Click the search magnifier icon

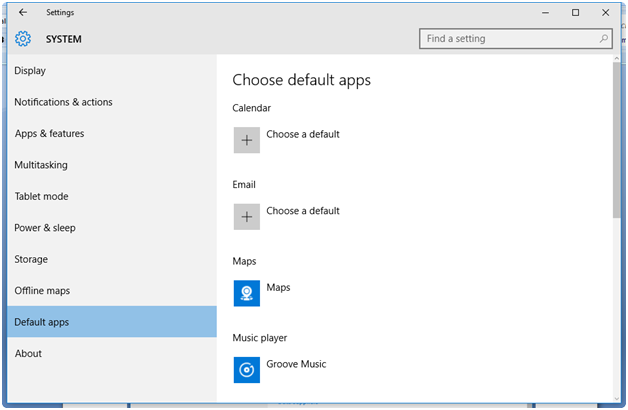click(x=604, y=39)
